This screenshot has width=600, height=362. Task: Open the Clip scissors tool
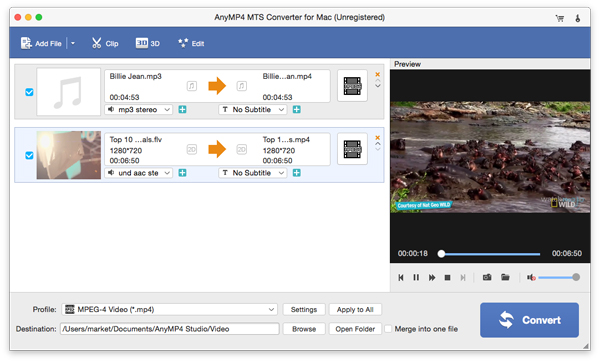[105, 43]
